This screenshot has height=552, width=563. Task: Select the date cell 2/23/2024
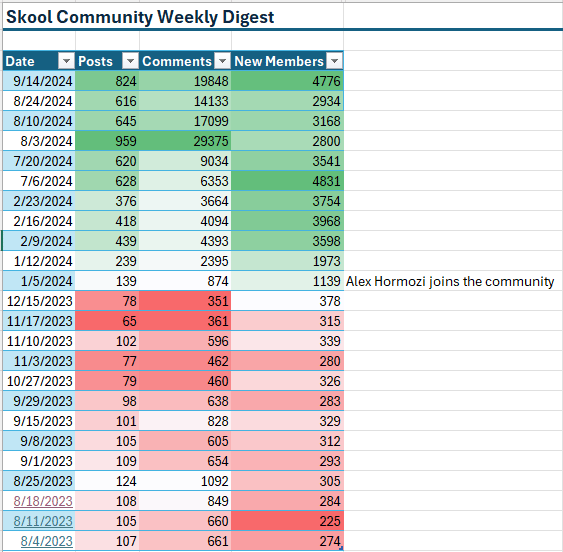tap(39, 201)
